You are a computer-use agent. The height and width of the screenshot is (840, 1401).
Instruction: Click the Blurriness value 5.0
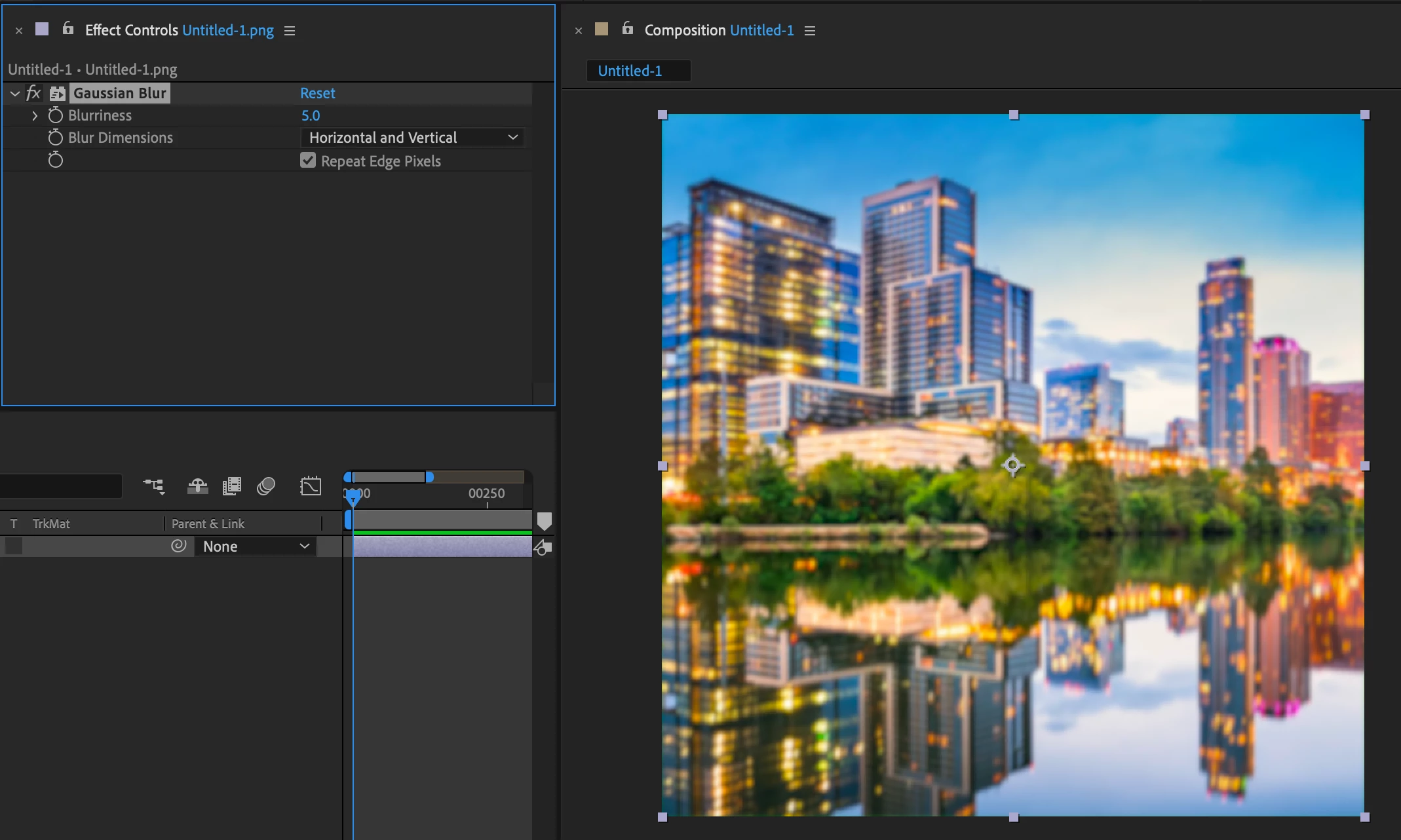pos(311,115)
